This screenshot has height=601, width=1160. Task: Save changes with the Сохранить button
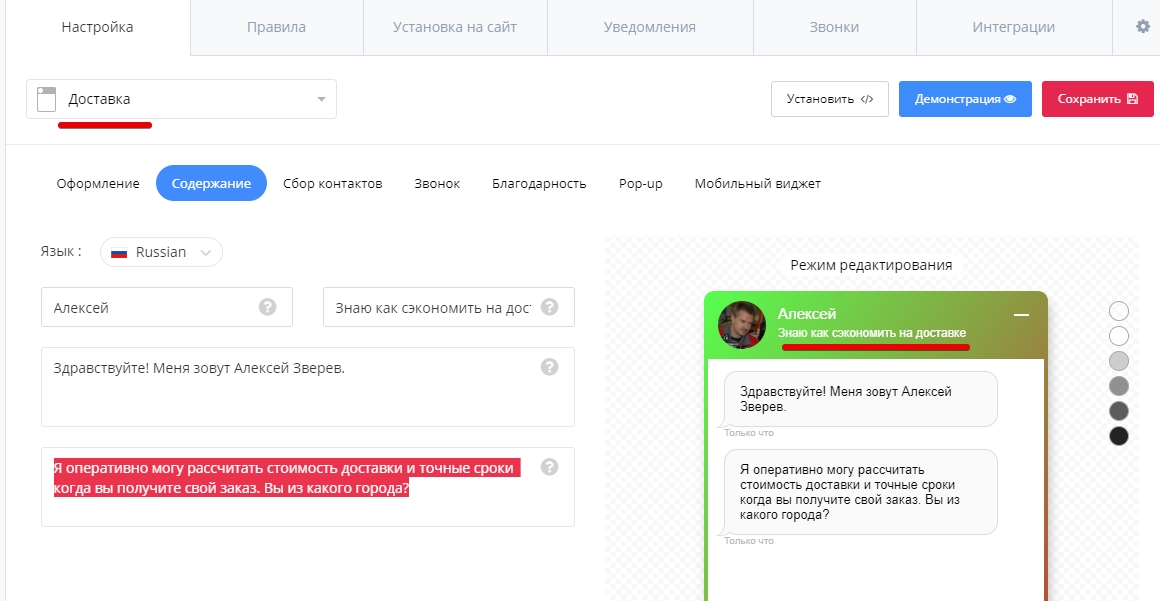coord(1098,99)
